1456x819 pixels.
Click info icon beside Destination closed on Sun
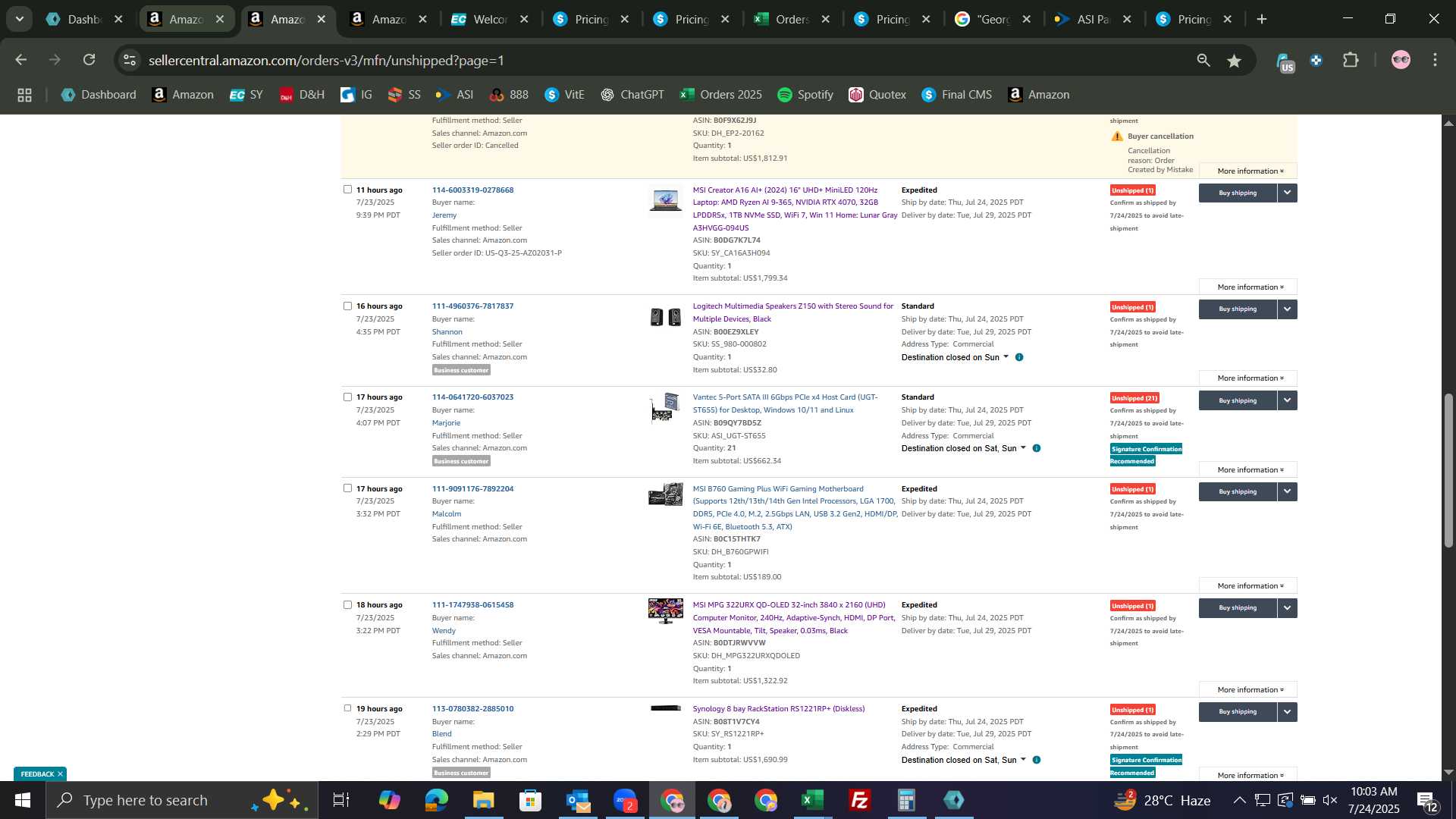(1019, 357)
